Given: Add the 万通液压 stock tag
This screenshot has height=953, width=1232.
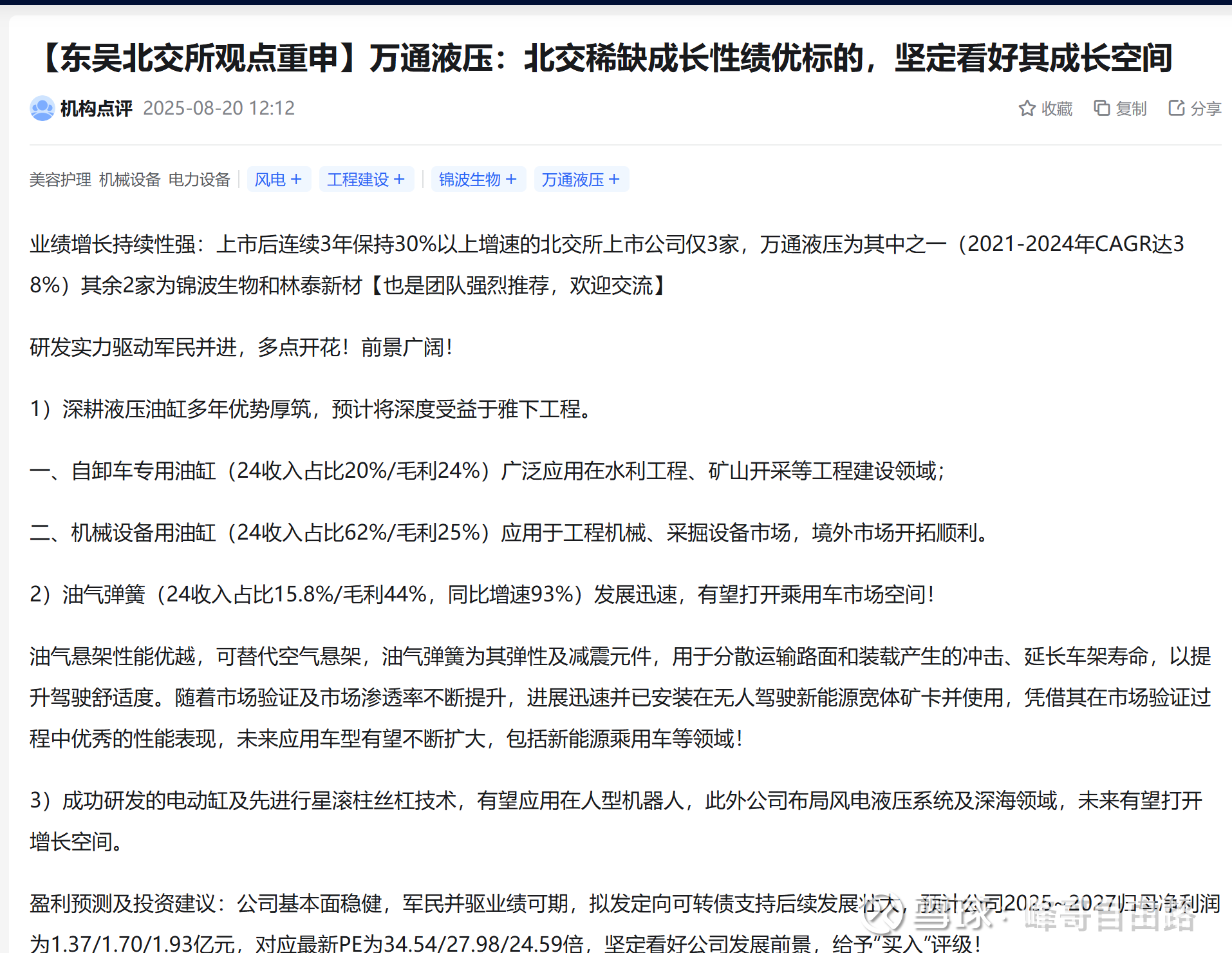Looking at the screenshot, I should coord(581,179).
